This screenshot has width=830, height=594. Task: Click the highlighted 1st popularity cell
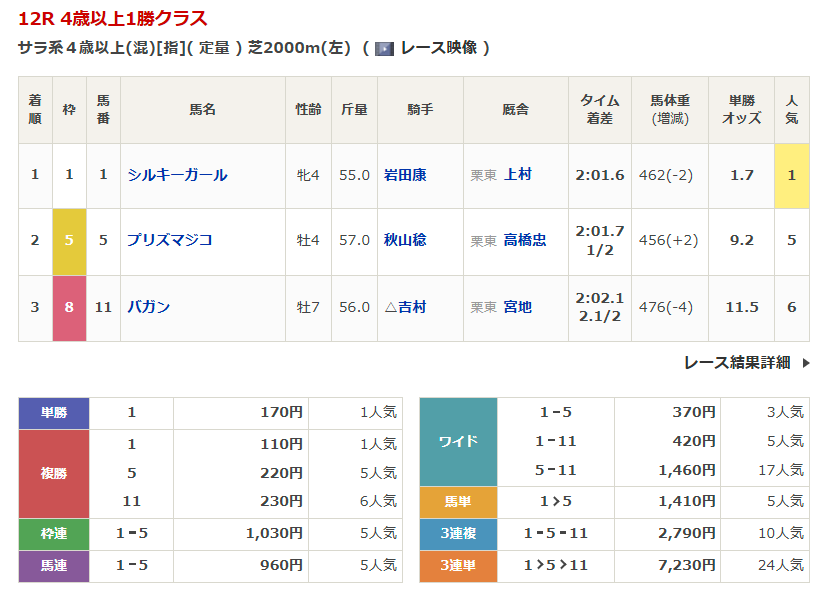pyautogui.click(x=791, y=175)
